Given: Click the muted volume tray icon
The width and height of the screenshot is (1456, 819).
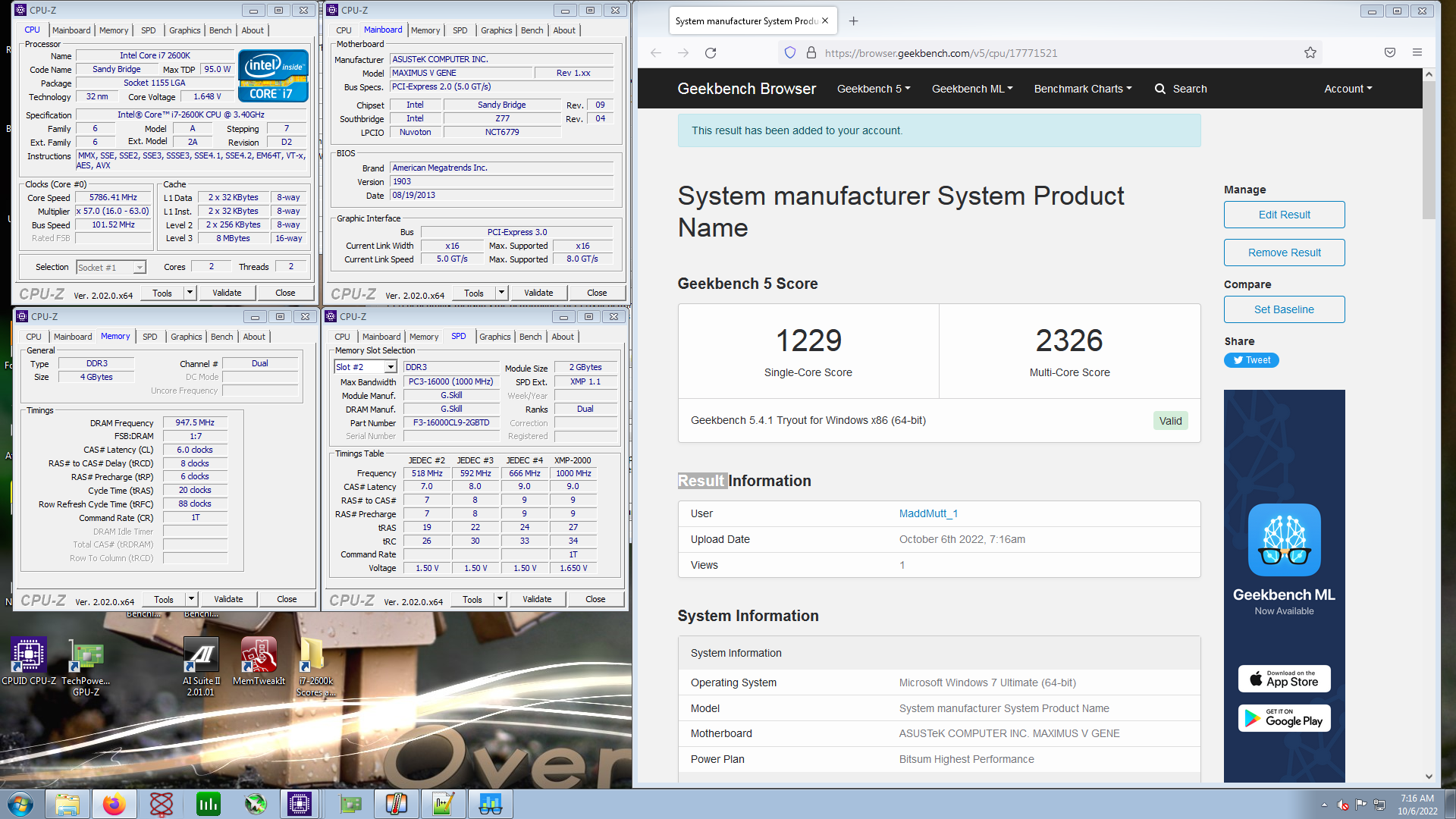Looking at the screenshot, I should pyautogui.click(x=1342, y=805).
